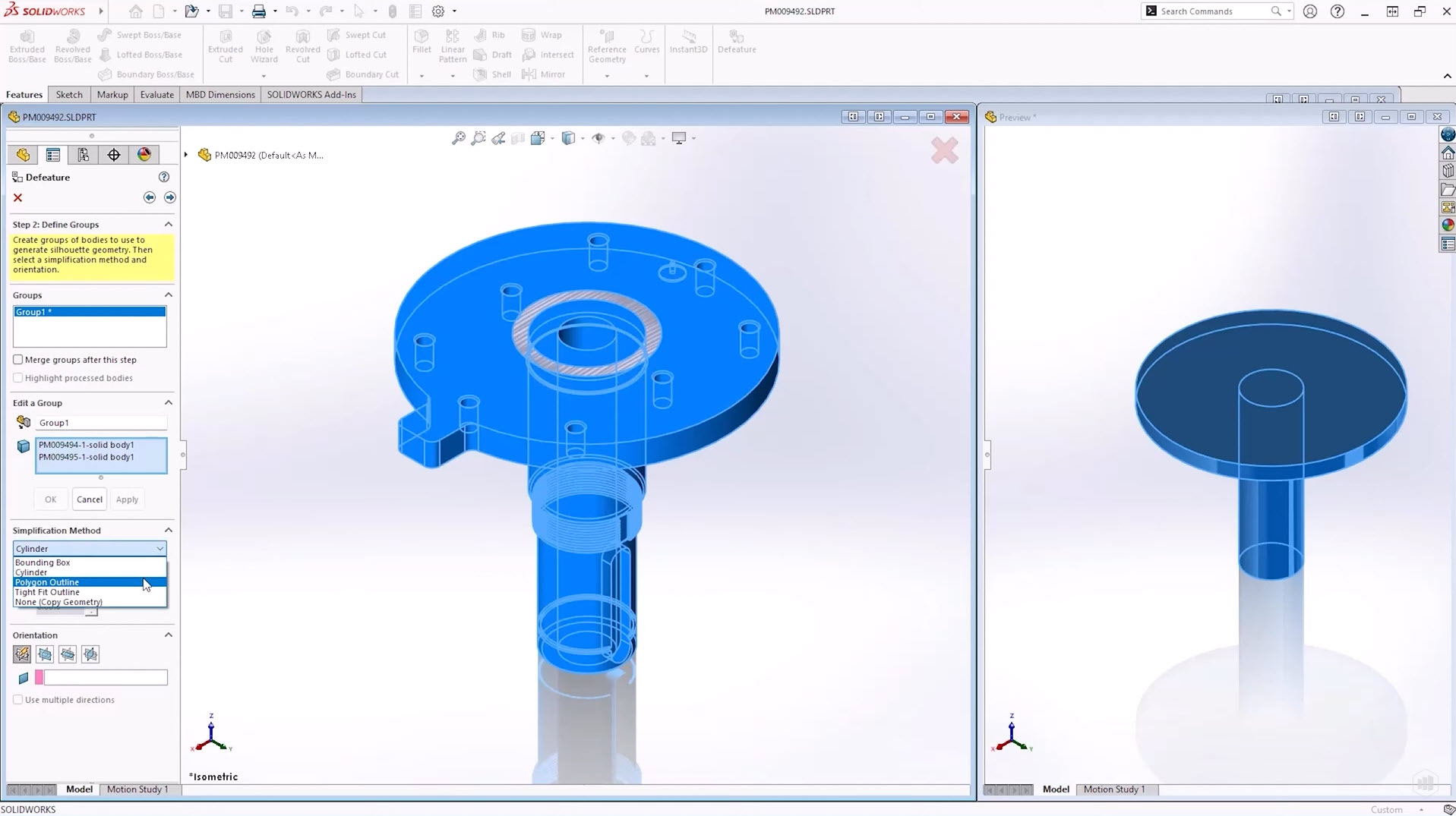Click the Zoom to Fit view icon
The height and width of the screenshot is (816, 1456).
coord(459,138)
